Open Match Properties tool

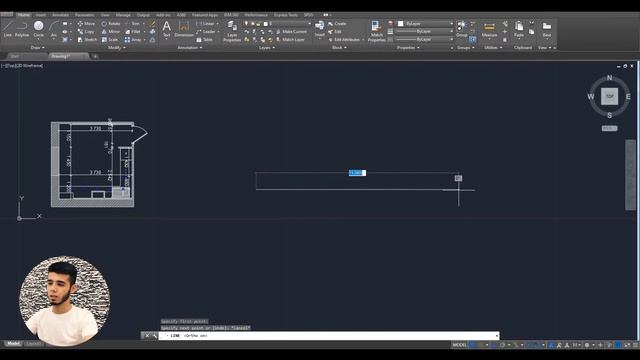(x=376, y=31)
